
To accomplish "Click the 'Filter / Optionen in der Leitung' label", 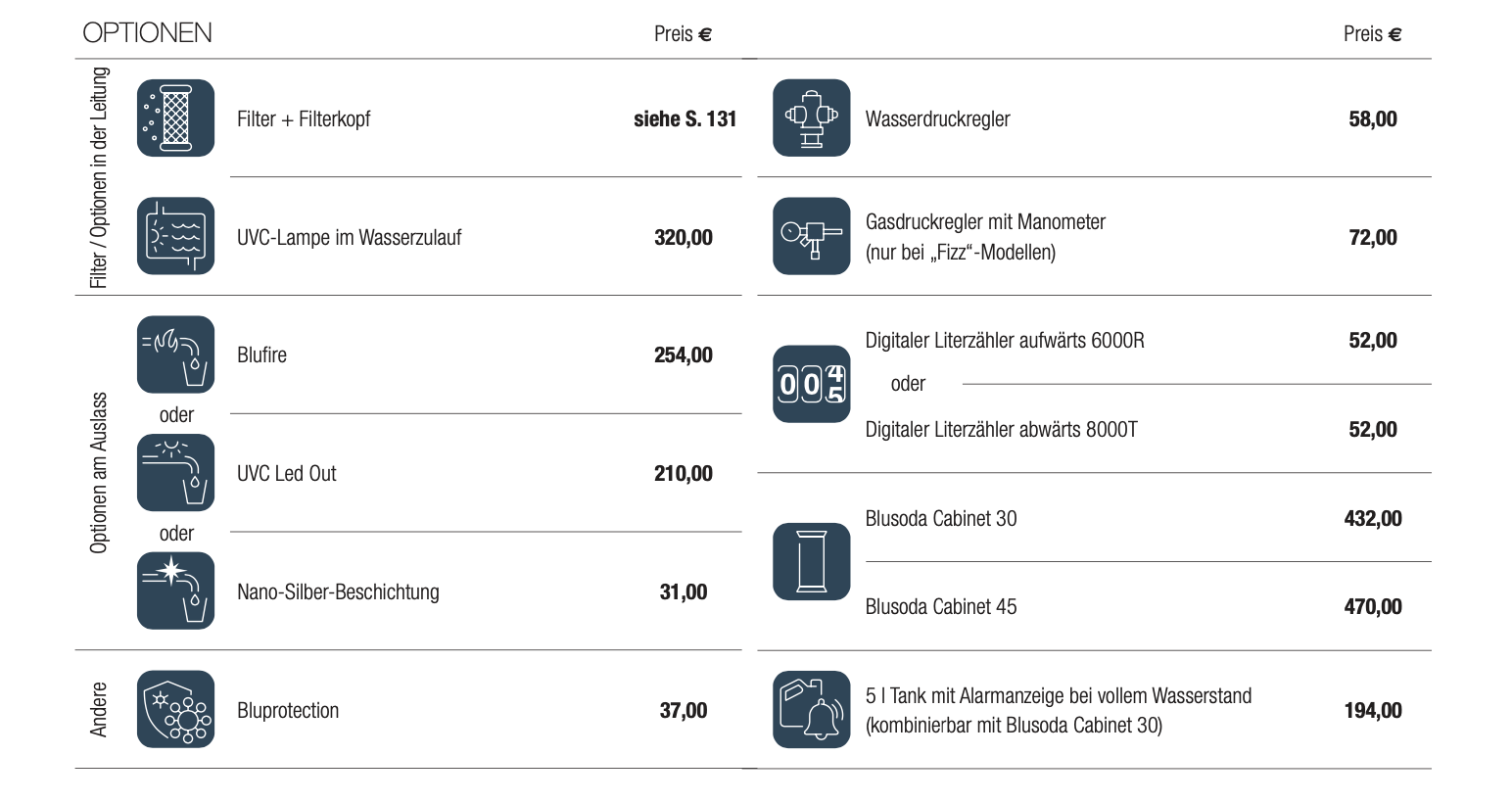I will click(99, 178).
